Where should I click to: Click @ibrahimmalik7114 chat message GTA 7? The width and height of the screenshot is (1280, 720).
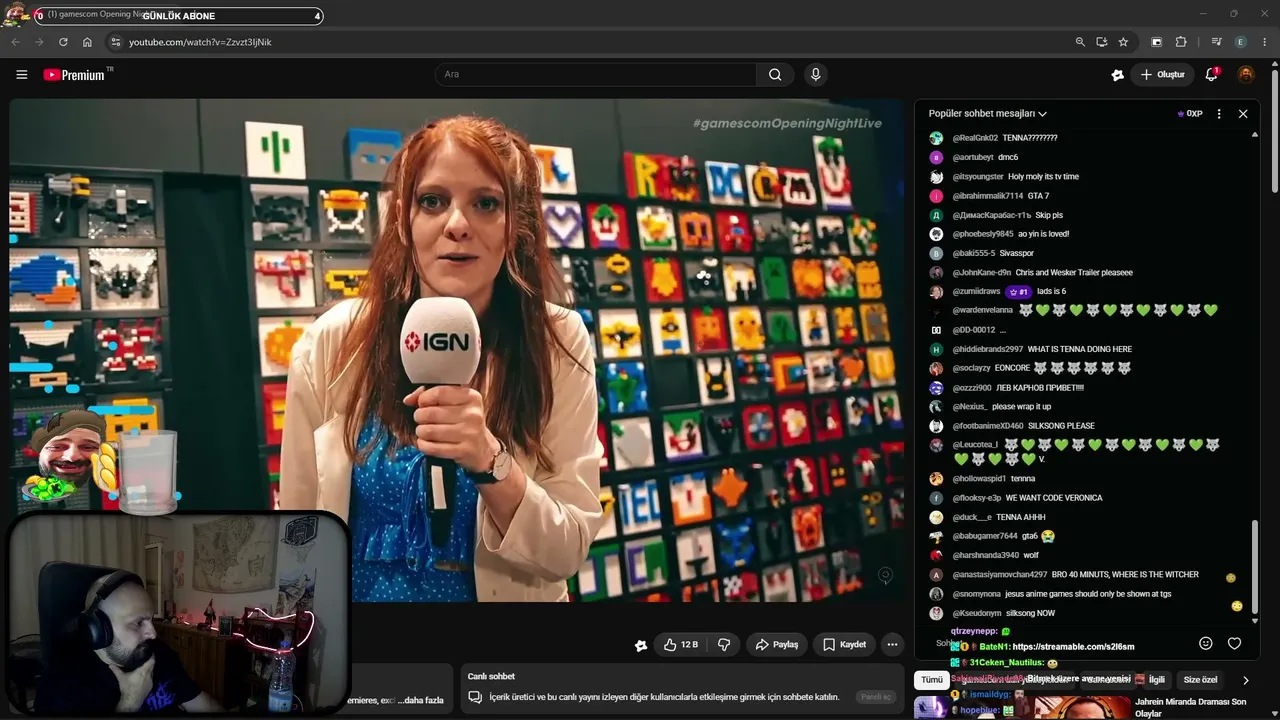(1038, 196)
